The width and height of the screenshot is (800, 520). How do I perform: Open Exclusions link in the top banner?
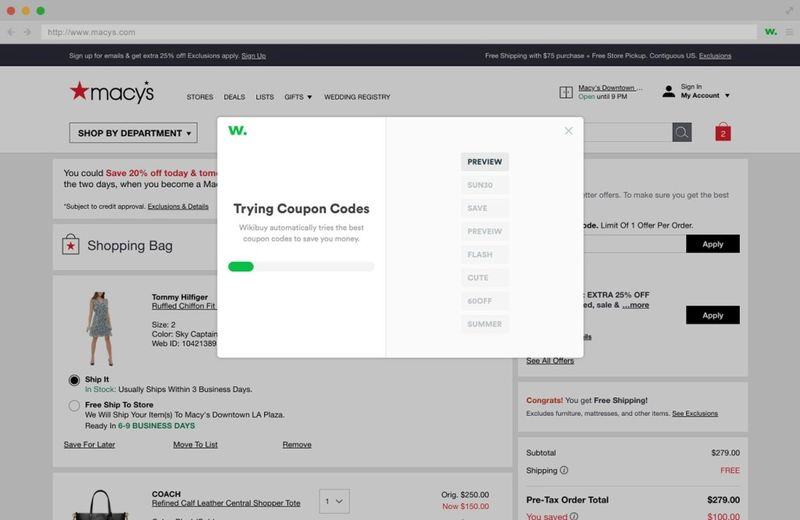715,56
